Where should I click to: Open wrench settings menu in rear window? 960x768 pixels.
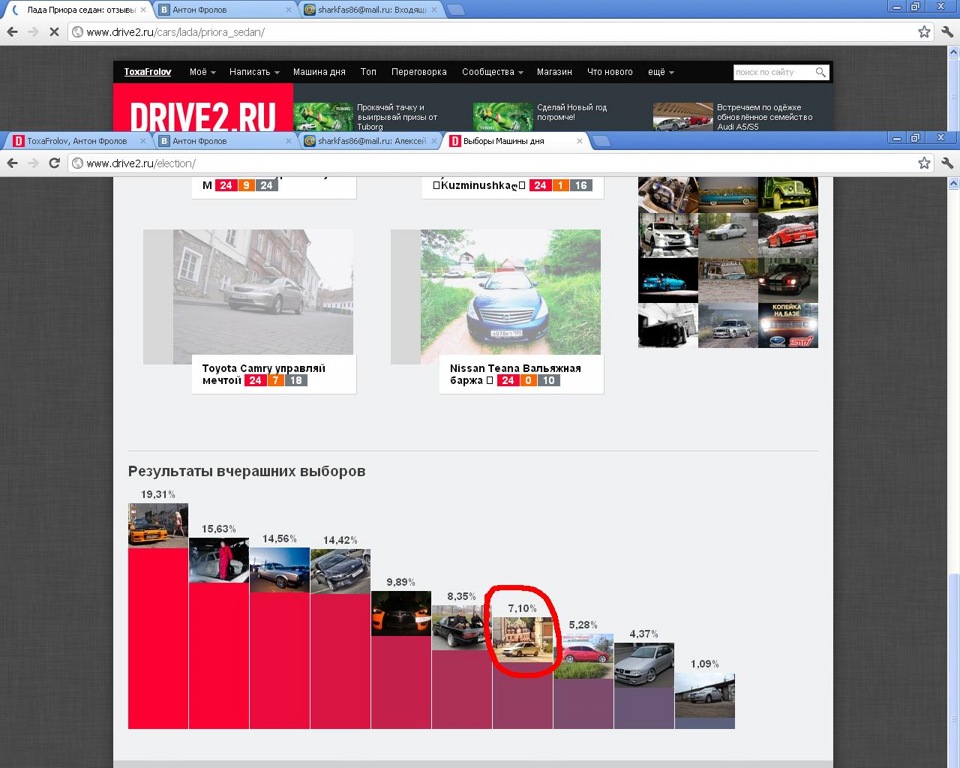[947, 32]
